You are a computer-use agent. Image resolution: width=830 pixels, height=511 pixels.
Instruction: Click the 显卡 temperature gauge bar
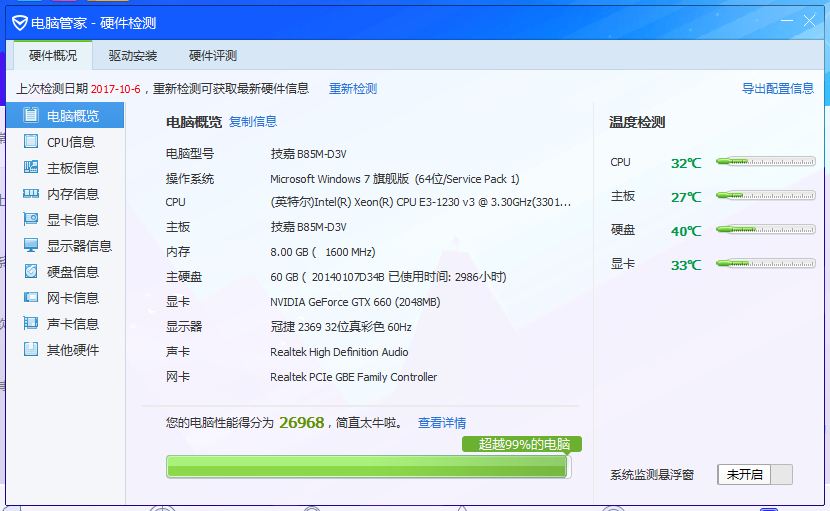765,263
